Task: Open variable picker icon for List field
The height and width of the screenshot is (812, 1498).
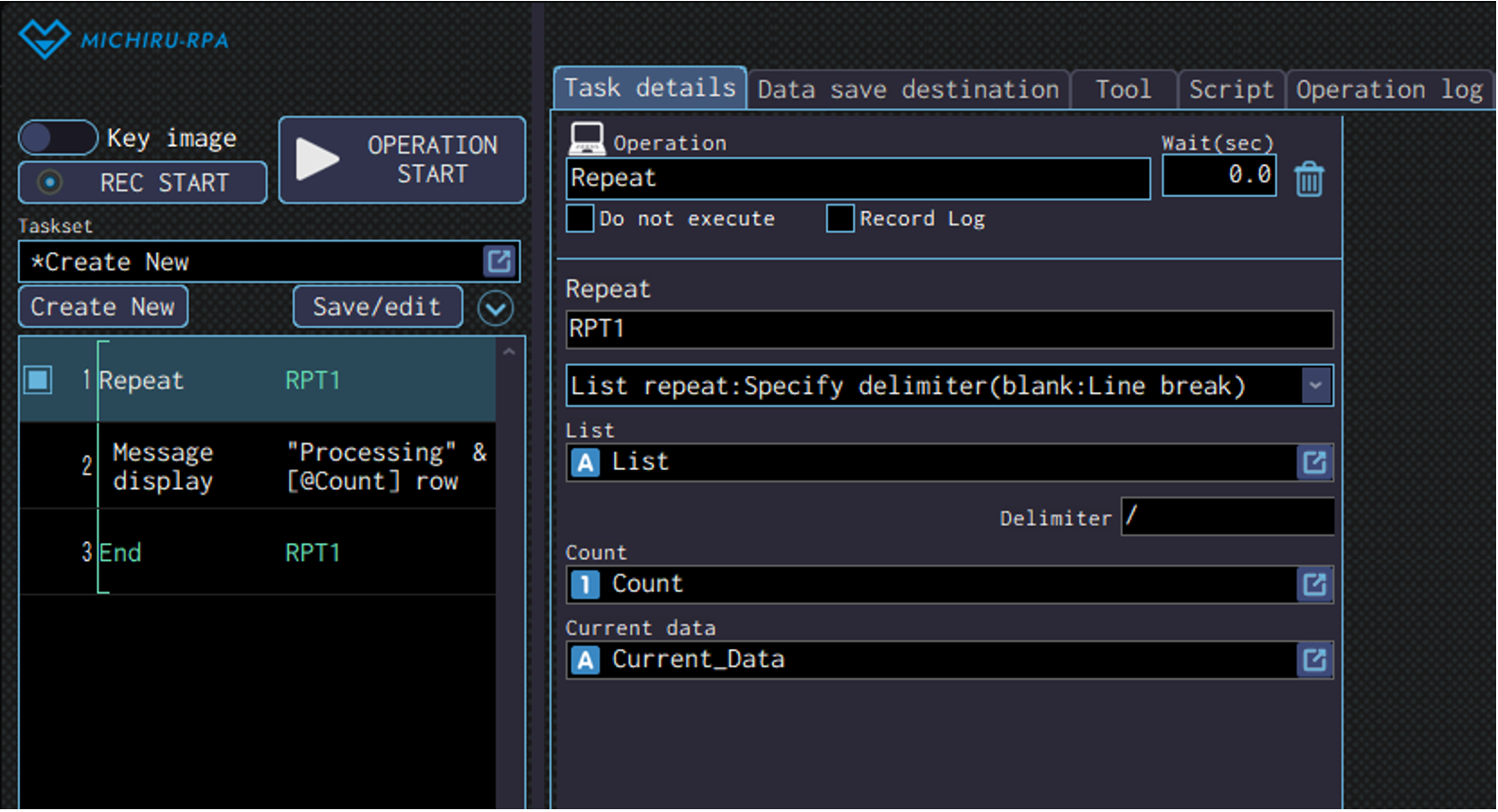Action: tap(1313, 462)
